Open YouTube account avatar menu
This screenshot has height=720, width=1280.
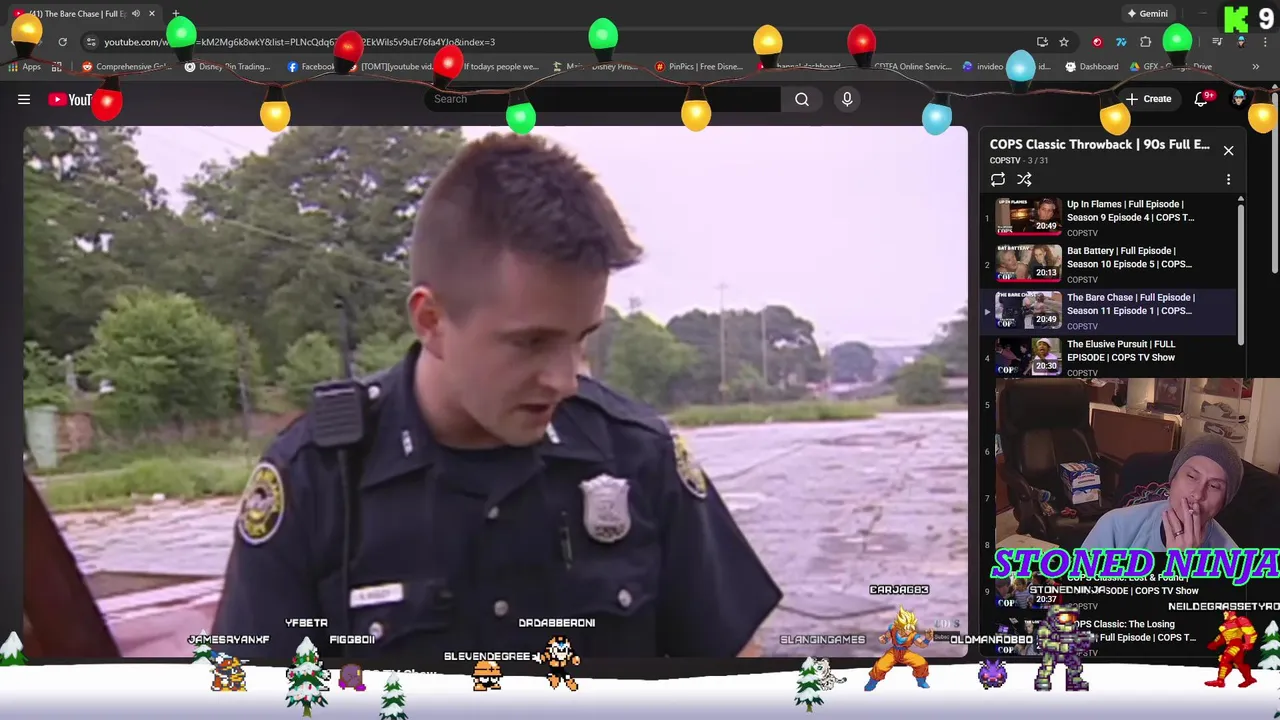[x=1240, y=99]
